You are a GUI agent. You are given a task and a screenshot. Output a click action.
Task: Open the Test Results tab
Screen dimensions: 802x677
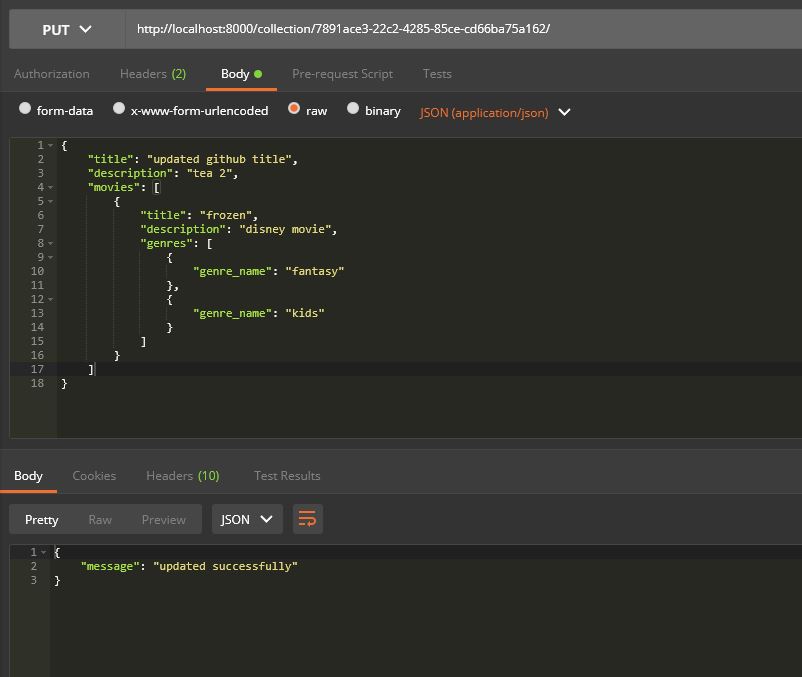pyautogui.click(x=287, y=476)
